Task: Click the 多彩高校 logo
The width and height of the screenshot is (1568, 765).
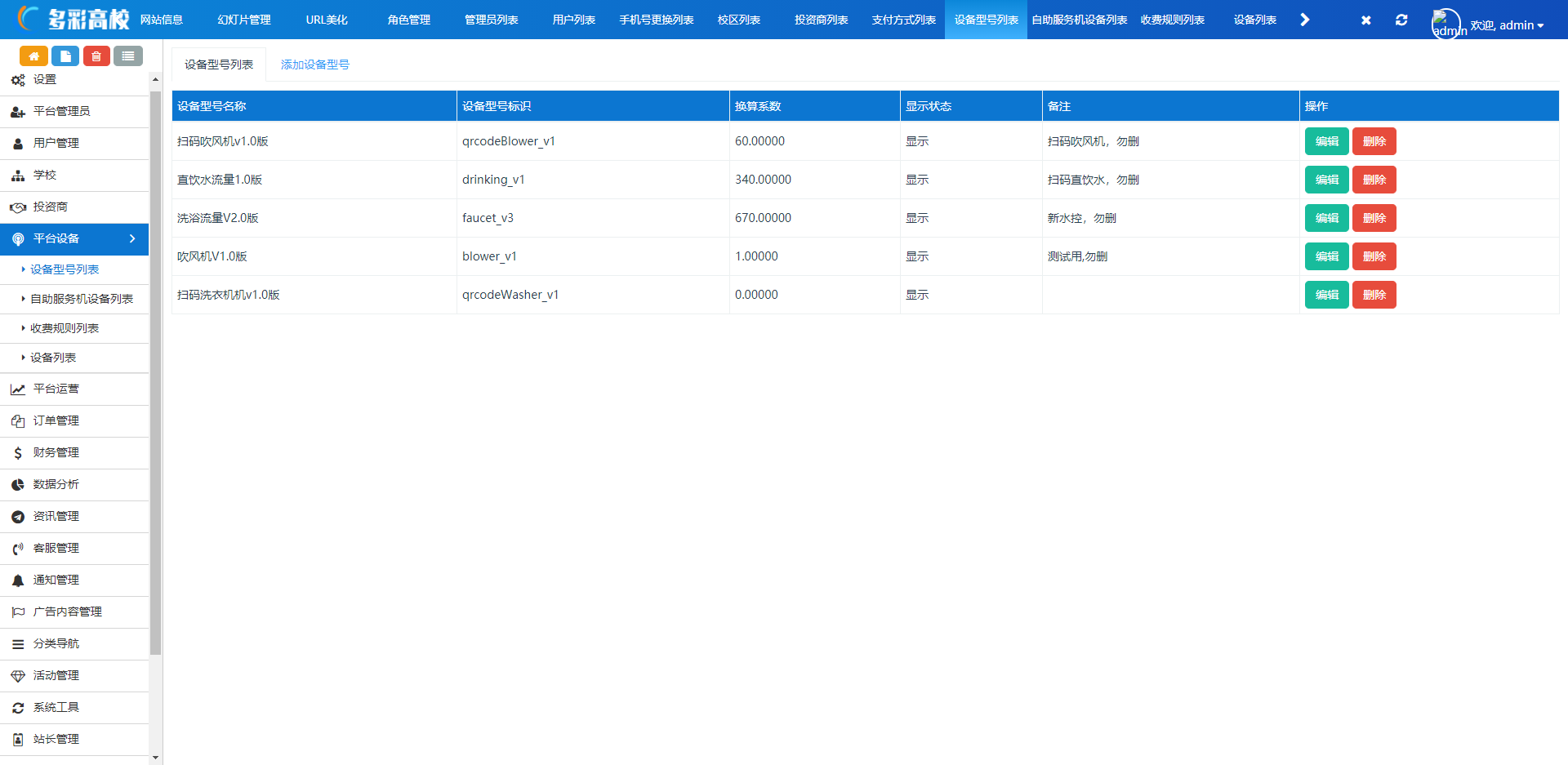Action: [73, 19]
